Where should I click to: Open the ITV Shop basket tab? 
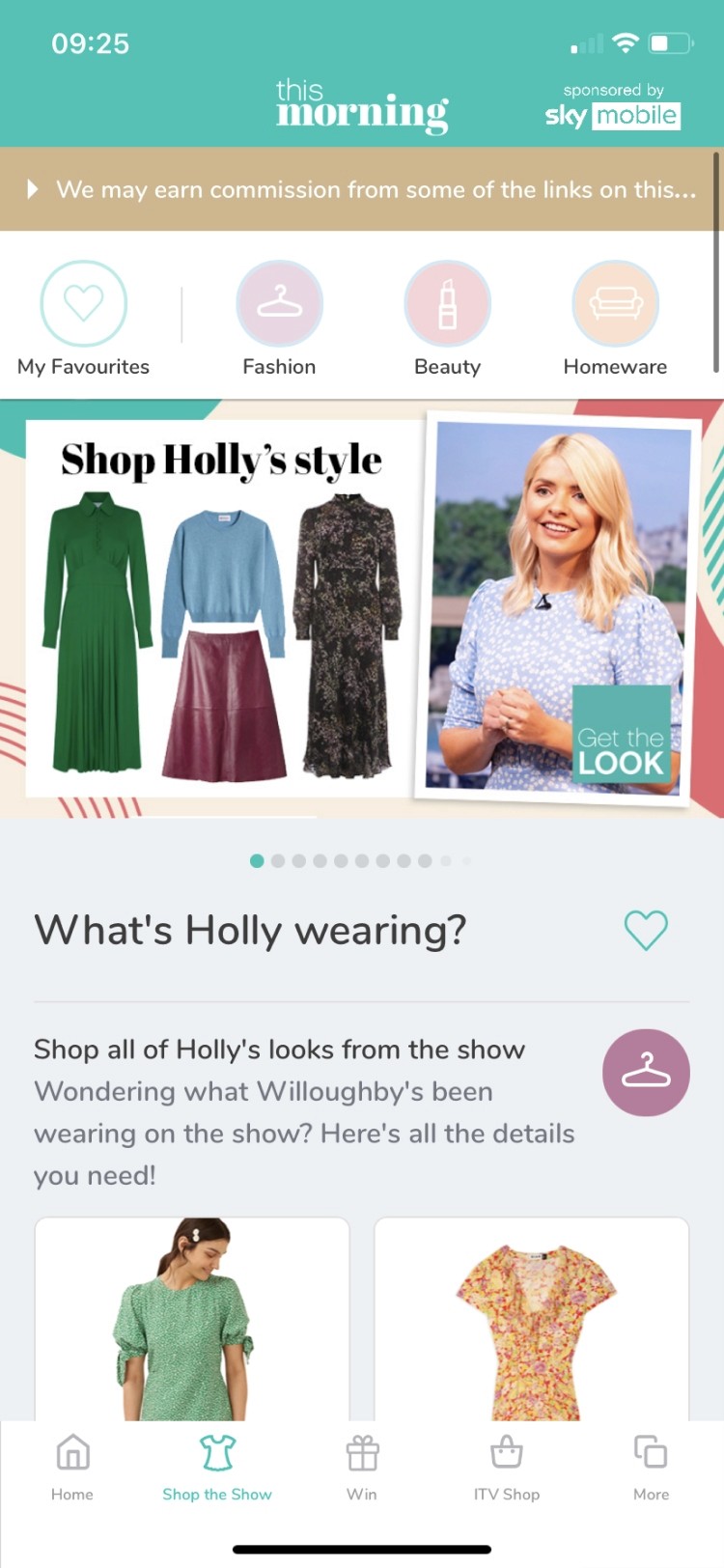click(x=507, y=1467)
